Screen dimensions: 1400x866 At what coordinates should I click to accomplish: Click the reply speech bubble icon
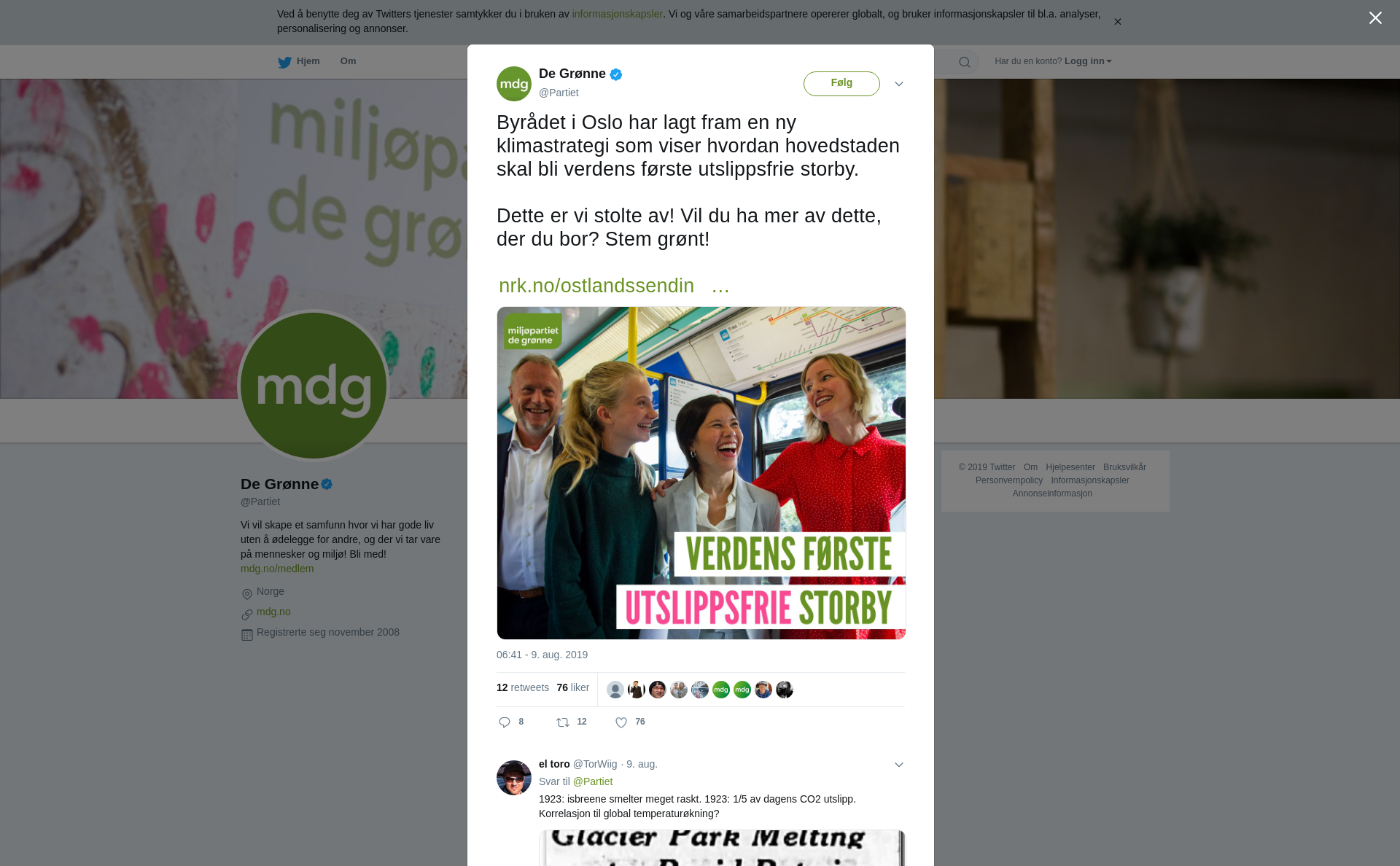pos(505,722)
